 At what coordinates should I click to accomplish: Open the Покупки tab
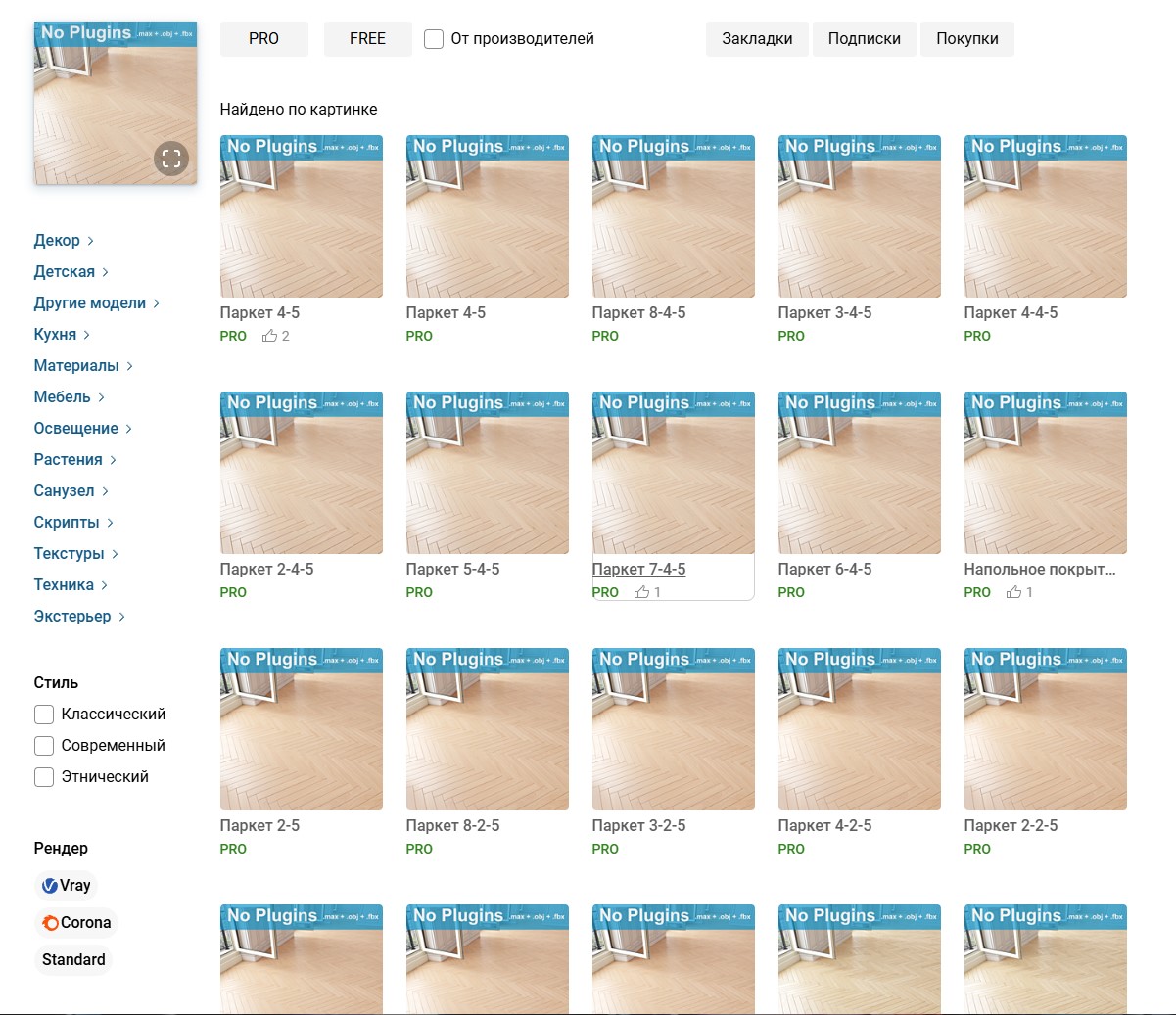pos(967,39)
